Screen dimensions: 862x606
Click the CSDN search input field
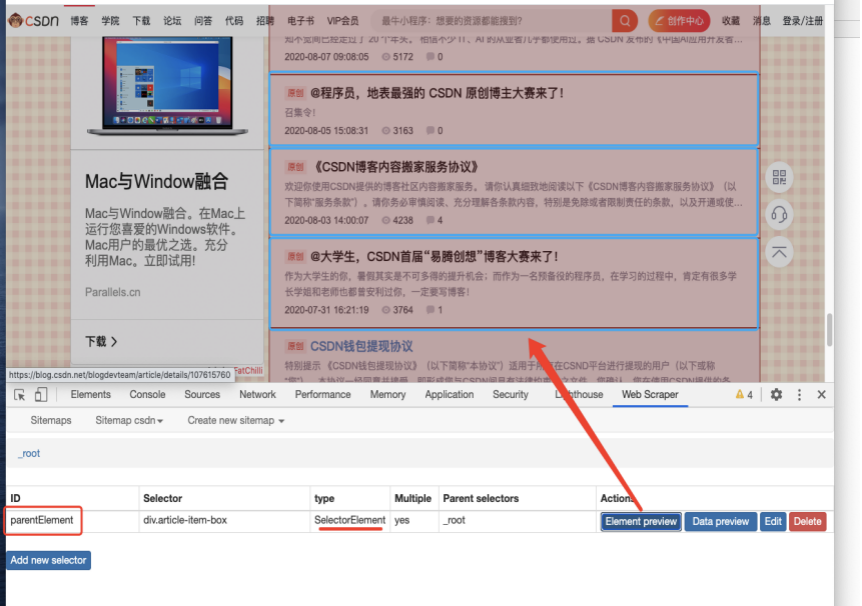coord(492,21)
